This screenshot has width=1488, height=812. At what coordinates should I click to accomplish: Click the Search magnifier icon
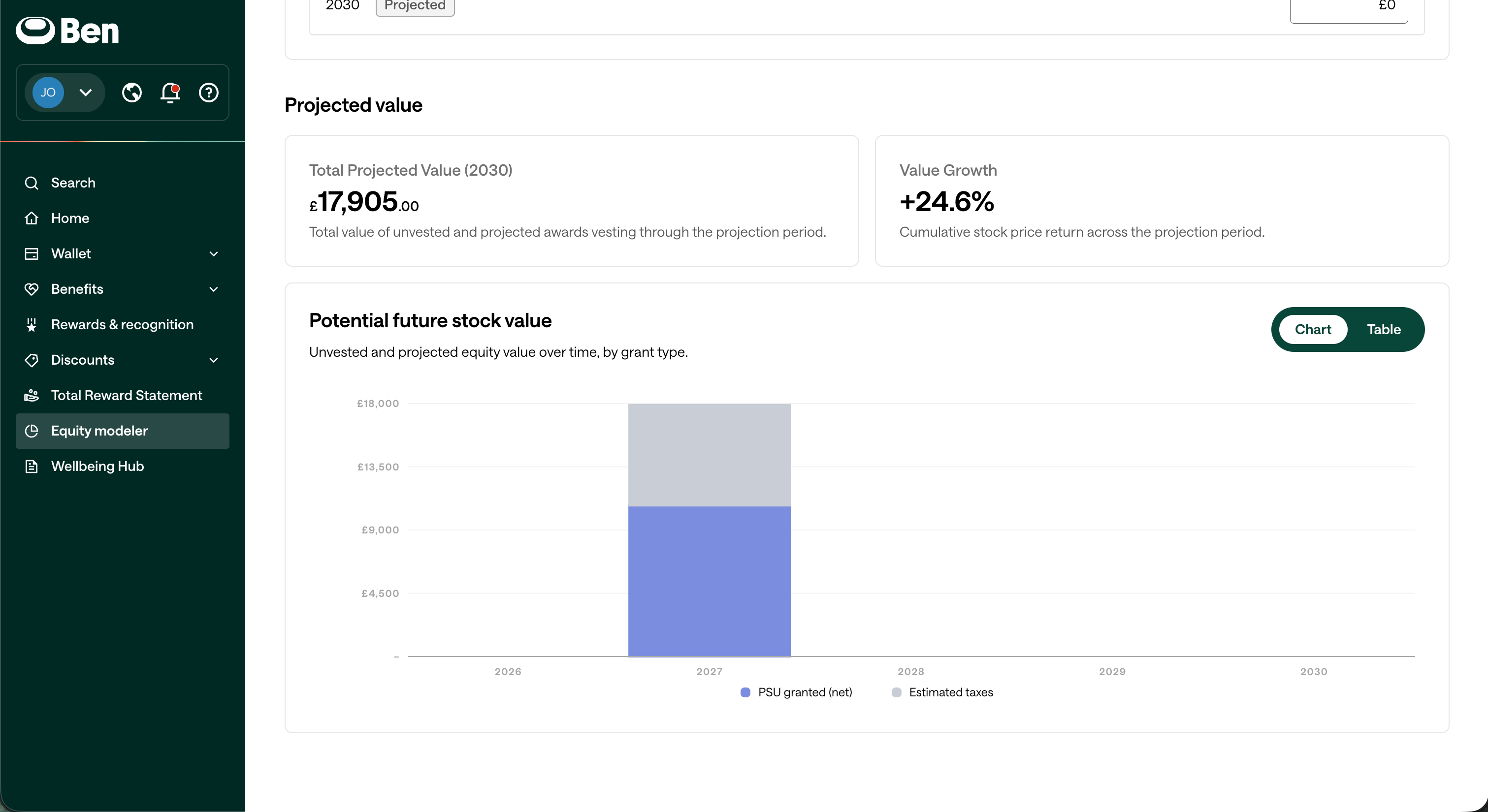[32, 183]
